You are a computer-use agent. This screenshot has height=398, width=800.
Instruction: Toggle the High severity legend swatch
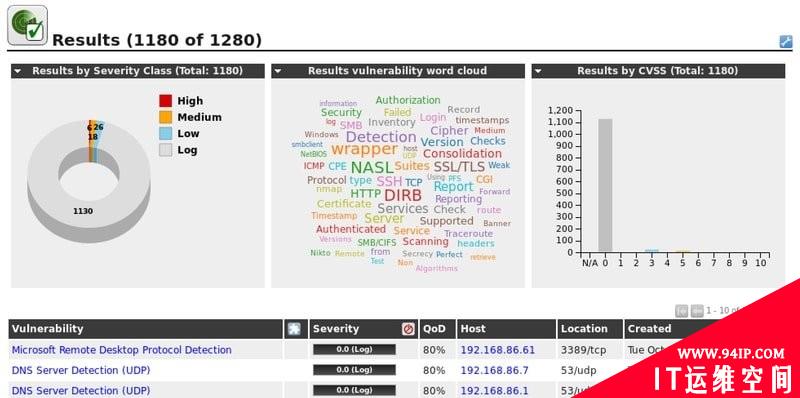click(165, 101)
